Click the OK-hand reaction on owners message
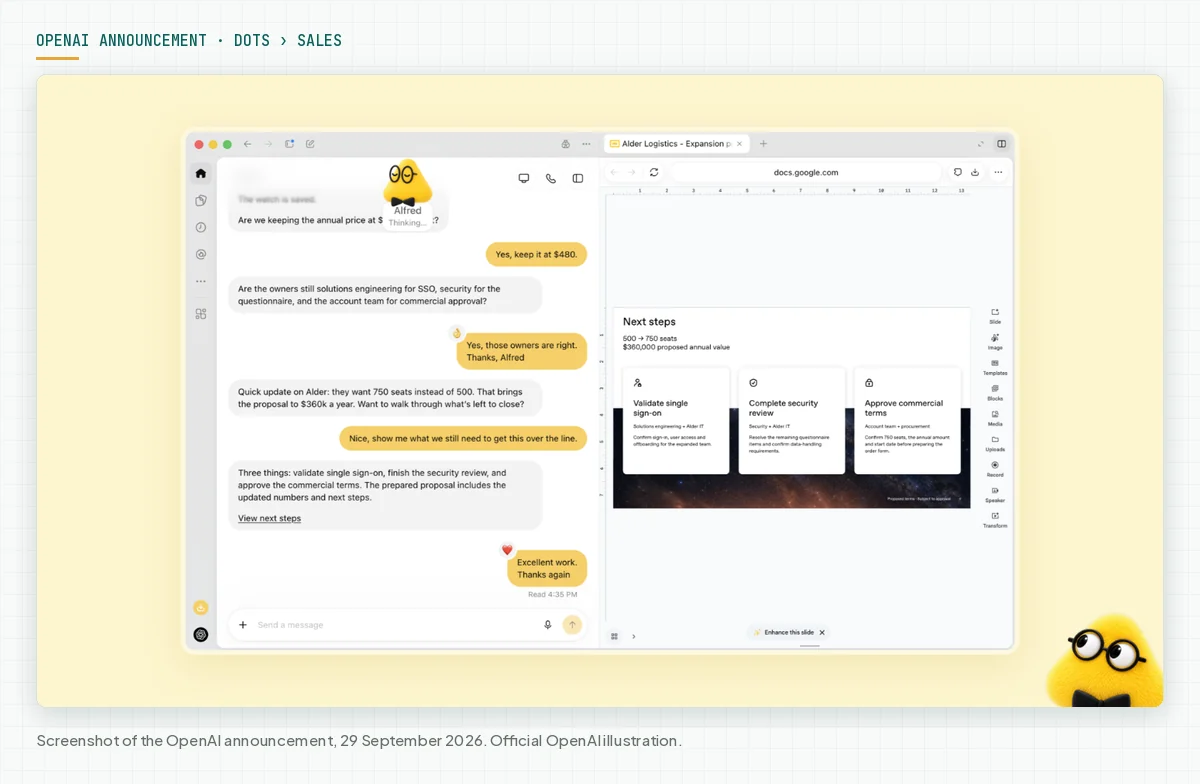Viewport: 1200px width, 784px height. coord(457,333)
